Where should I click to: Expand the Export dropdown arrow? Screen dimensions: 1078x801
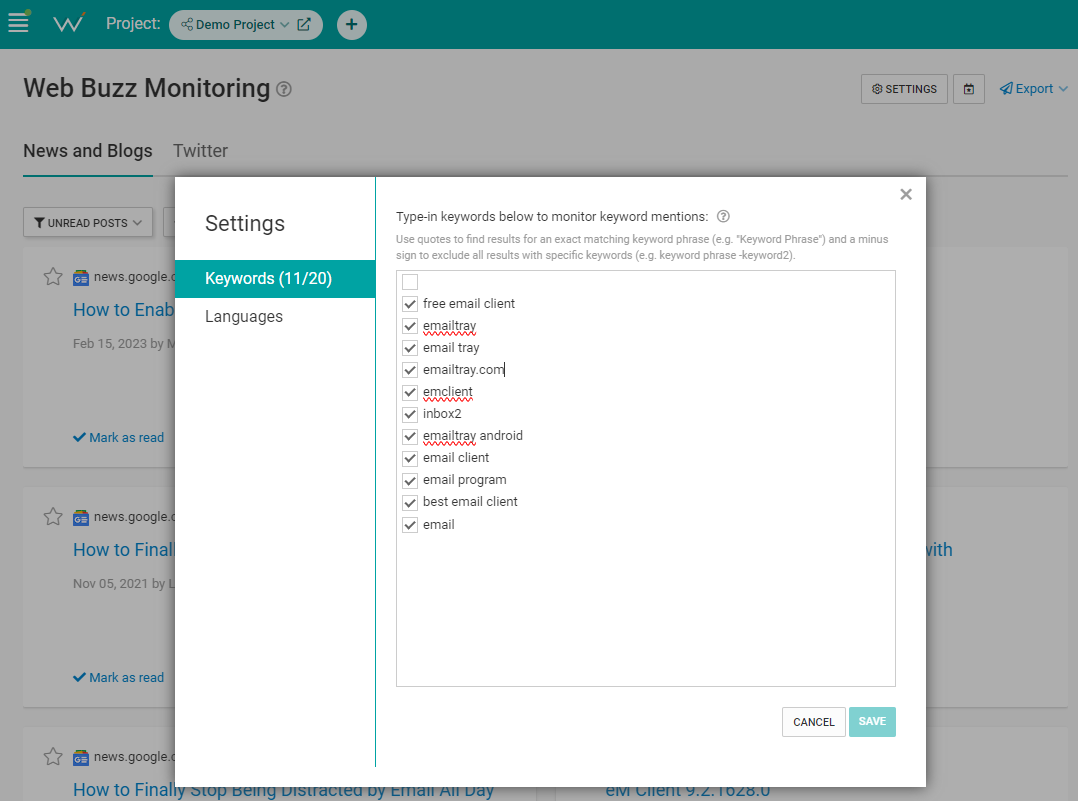[1063, 89]
